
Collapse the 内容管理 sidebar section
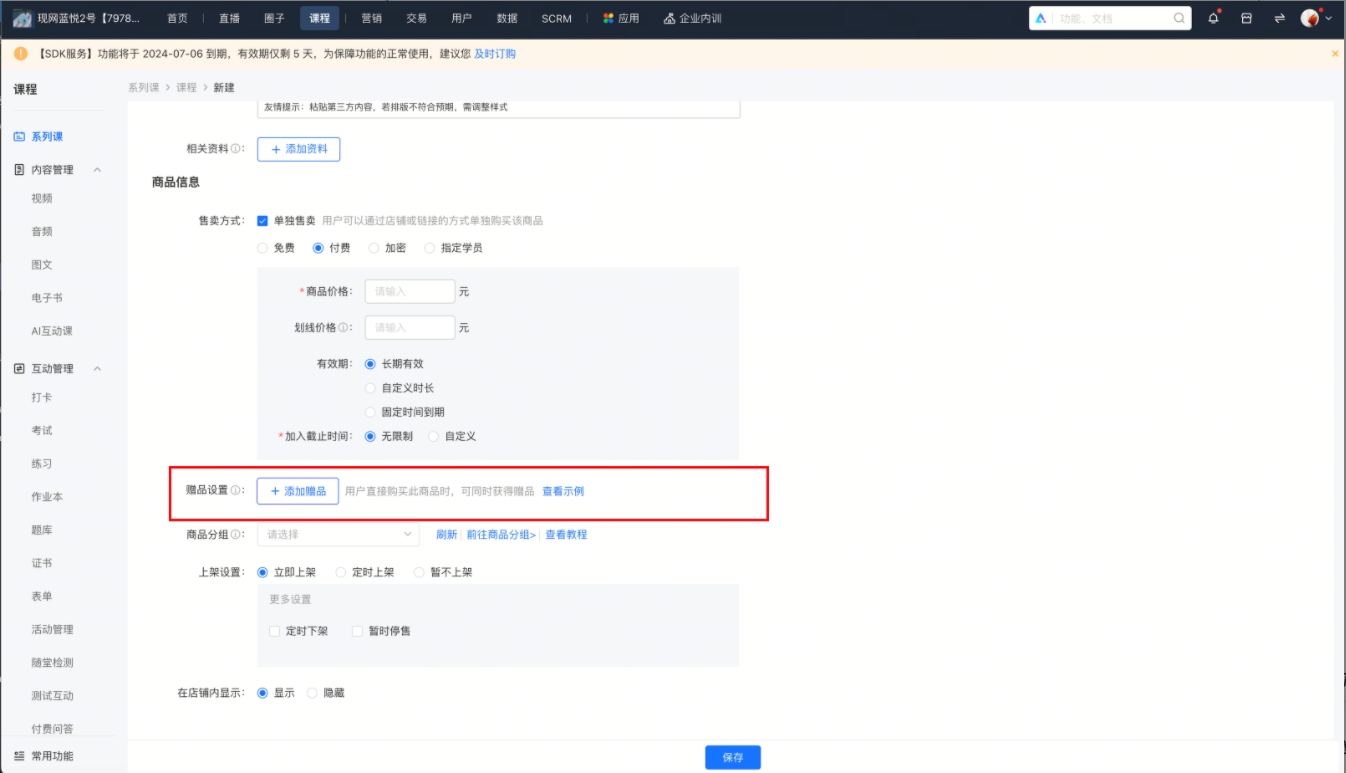tap(96, 169)
